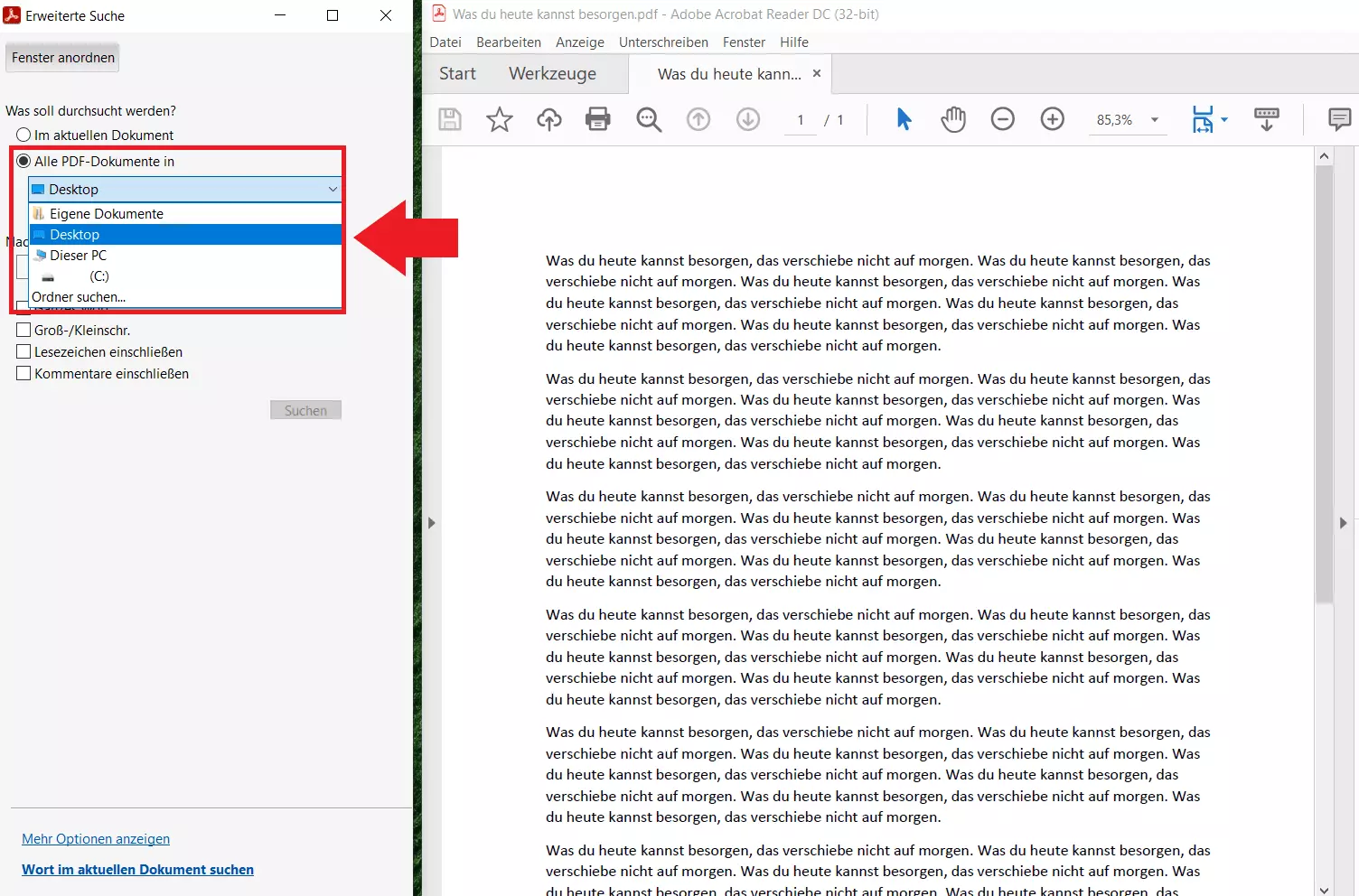Image resolution: width=1359 pixels, height=896 pixels.
Task: Click the scrollbar up arrow in document view
Action: pyautogui.click(x=1325, y=155)
